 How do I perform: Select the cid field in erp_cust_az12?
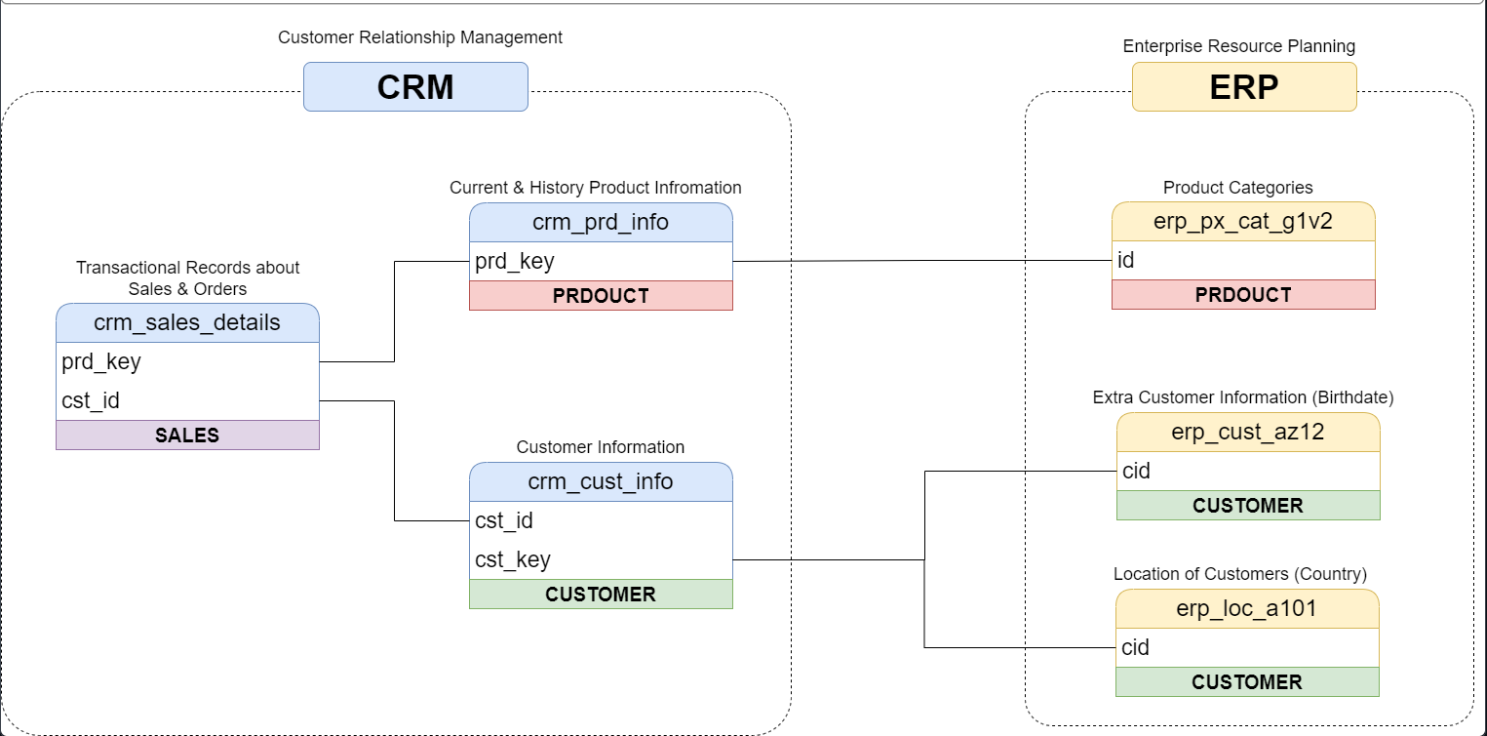pos(1248,471)
